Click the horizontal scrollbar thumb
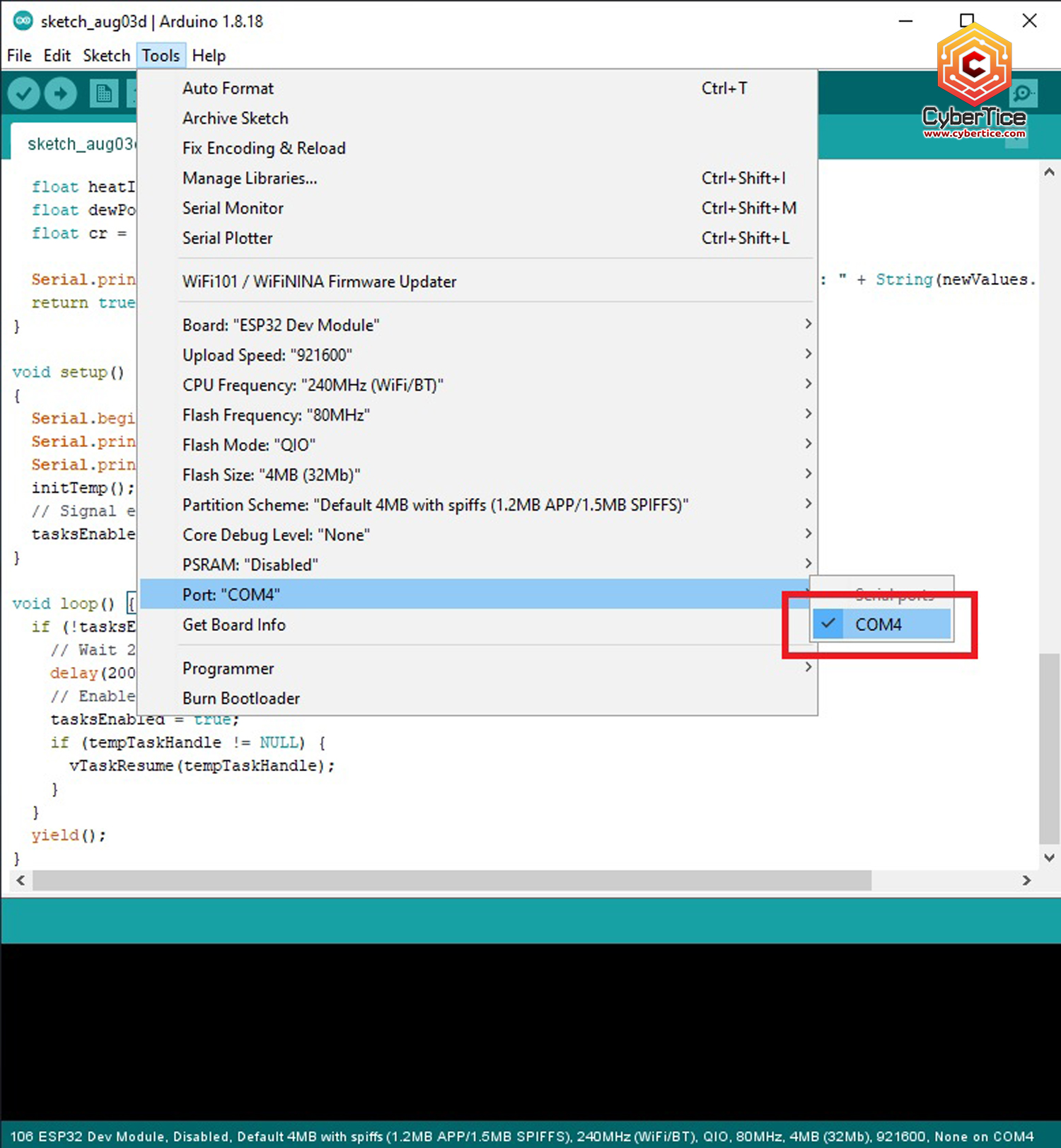1061x1148 pixels. click(453, 881)
